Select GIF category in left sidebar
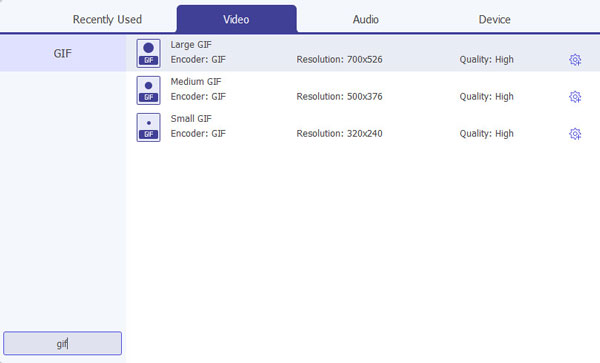 coord(63,53)
